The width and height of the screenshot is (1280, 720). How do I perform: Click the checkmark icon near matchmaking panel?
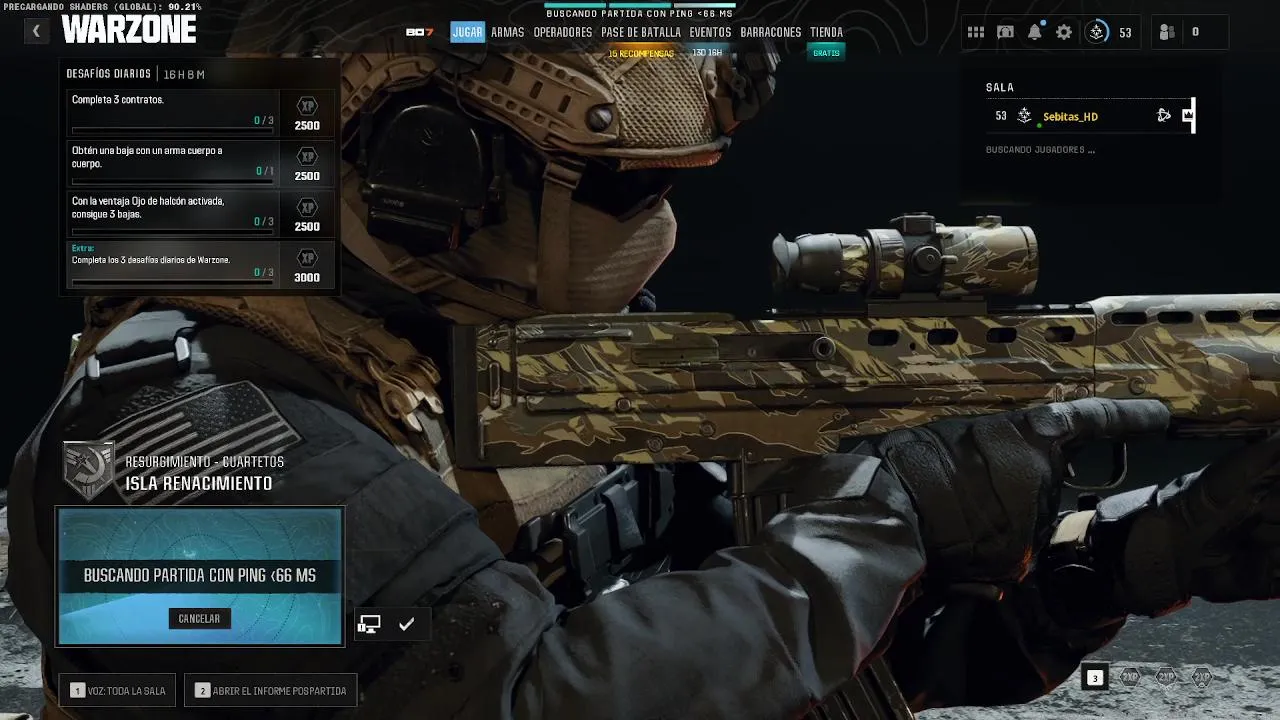(406, 624)
